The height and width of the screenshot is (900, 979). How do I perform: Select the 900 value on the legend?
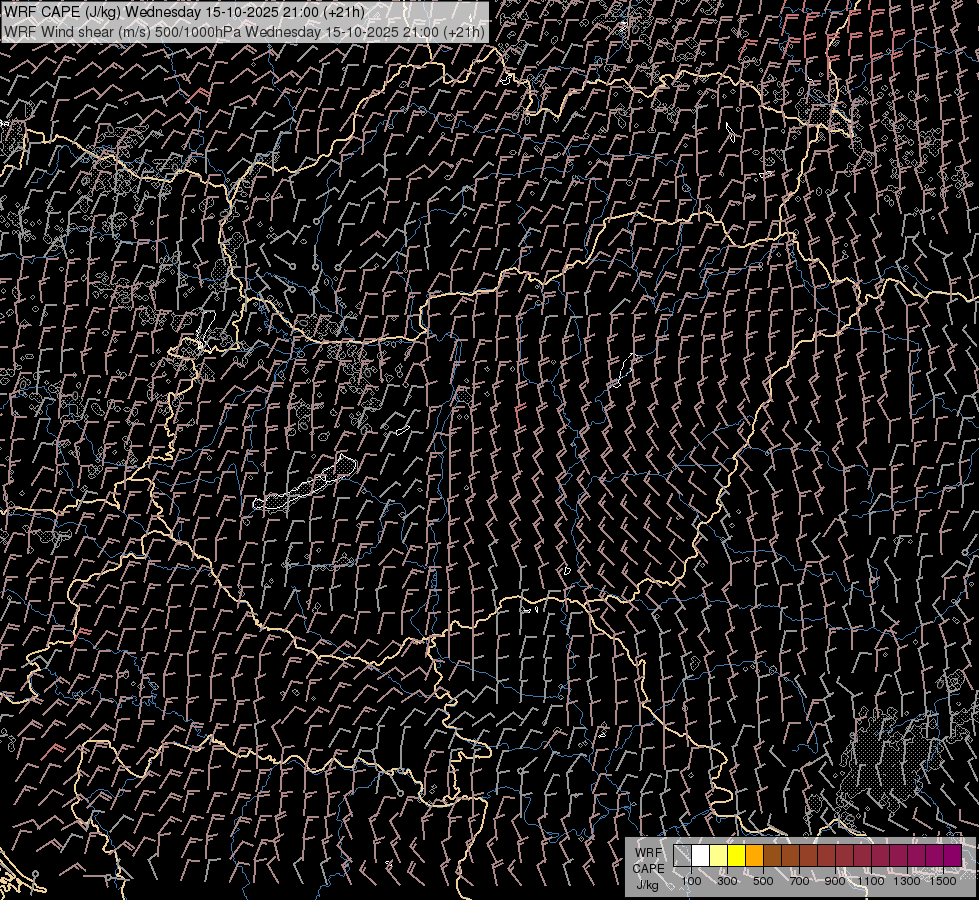(835, 881)
